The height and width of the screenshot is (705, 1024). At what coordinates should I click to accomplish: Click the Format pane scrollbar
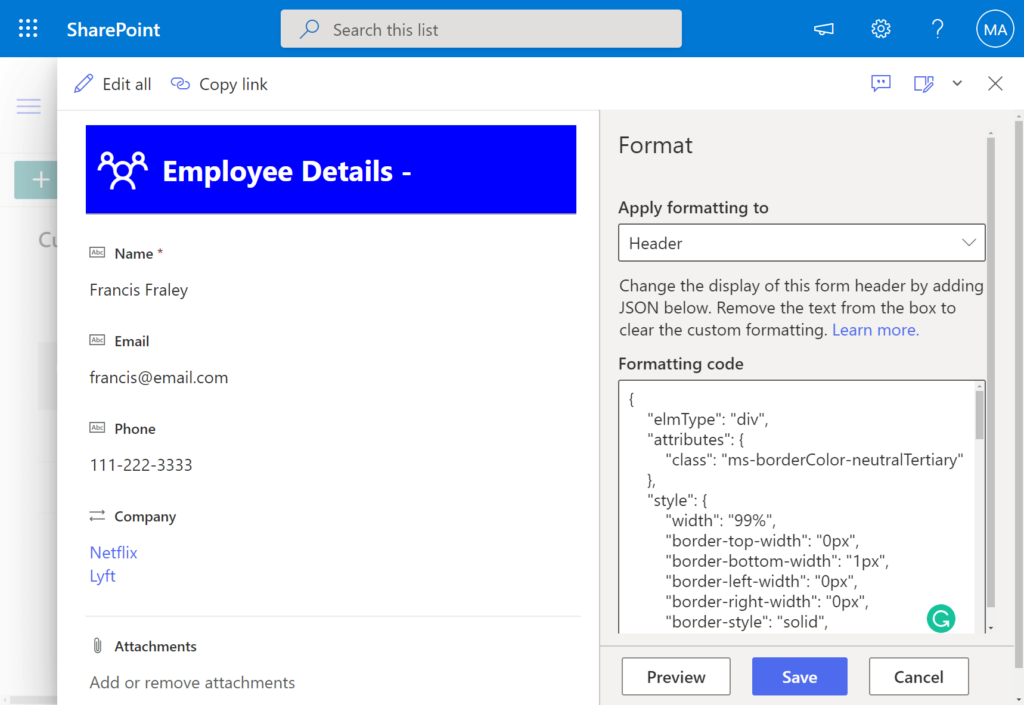pyautogui.click(x=991, y=372)
